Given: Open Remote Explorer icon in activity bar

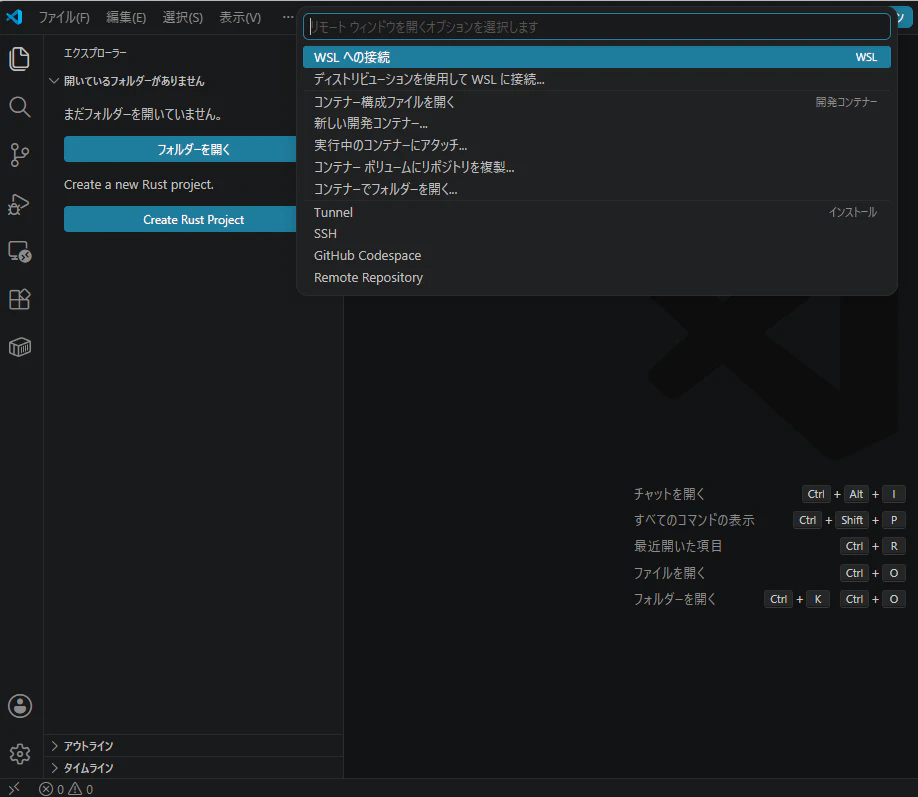Looking at the screenshot, I should tap(19, 252).
